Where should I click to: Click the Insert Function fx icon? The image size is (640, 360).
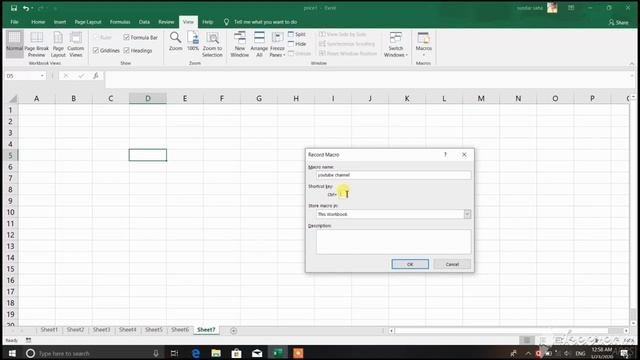click(x=96, y=76)
